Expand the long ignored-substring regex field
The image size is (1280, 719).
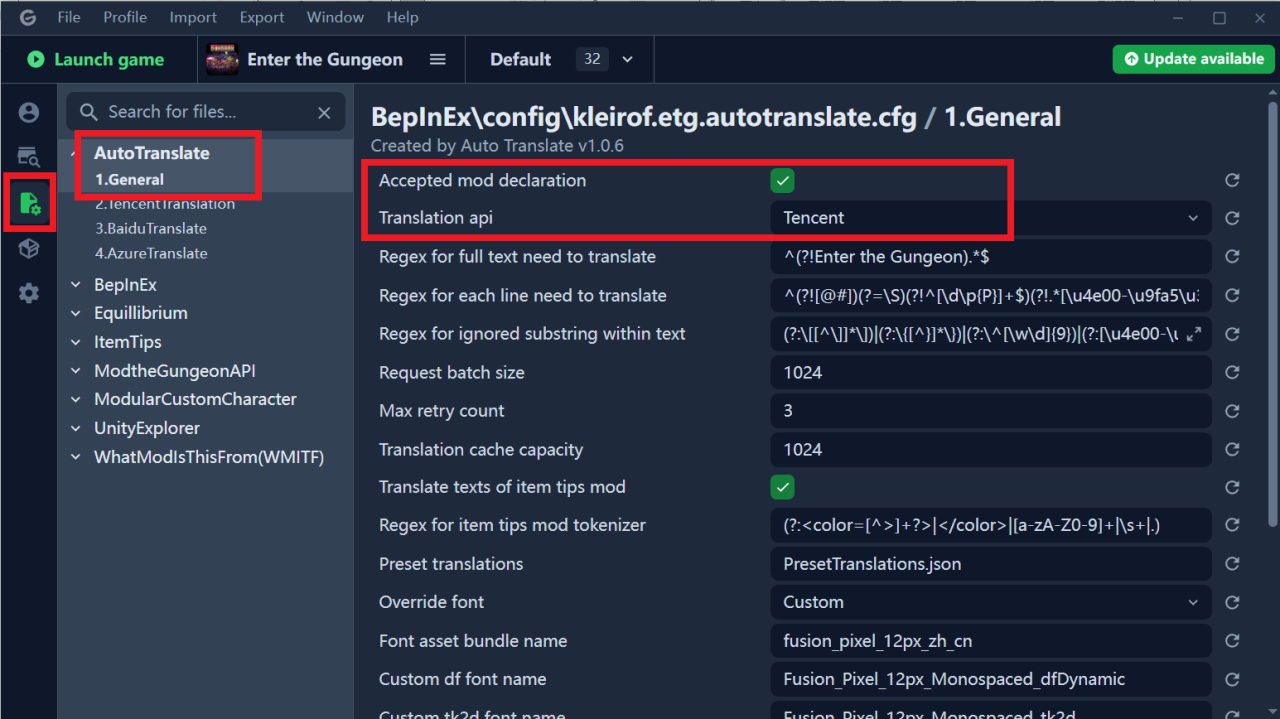coord(1193,334)
